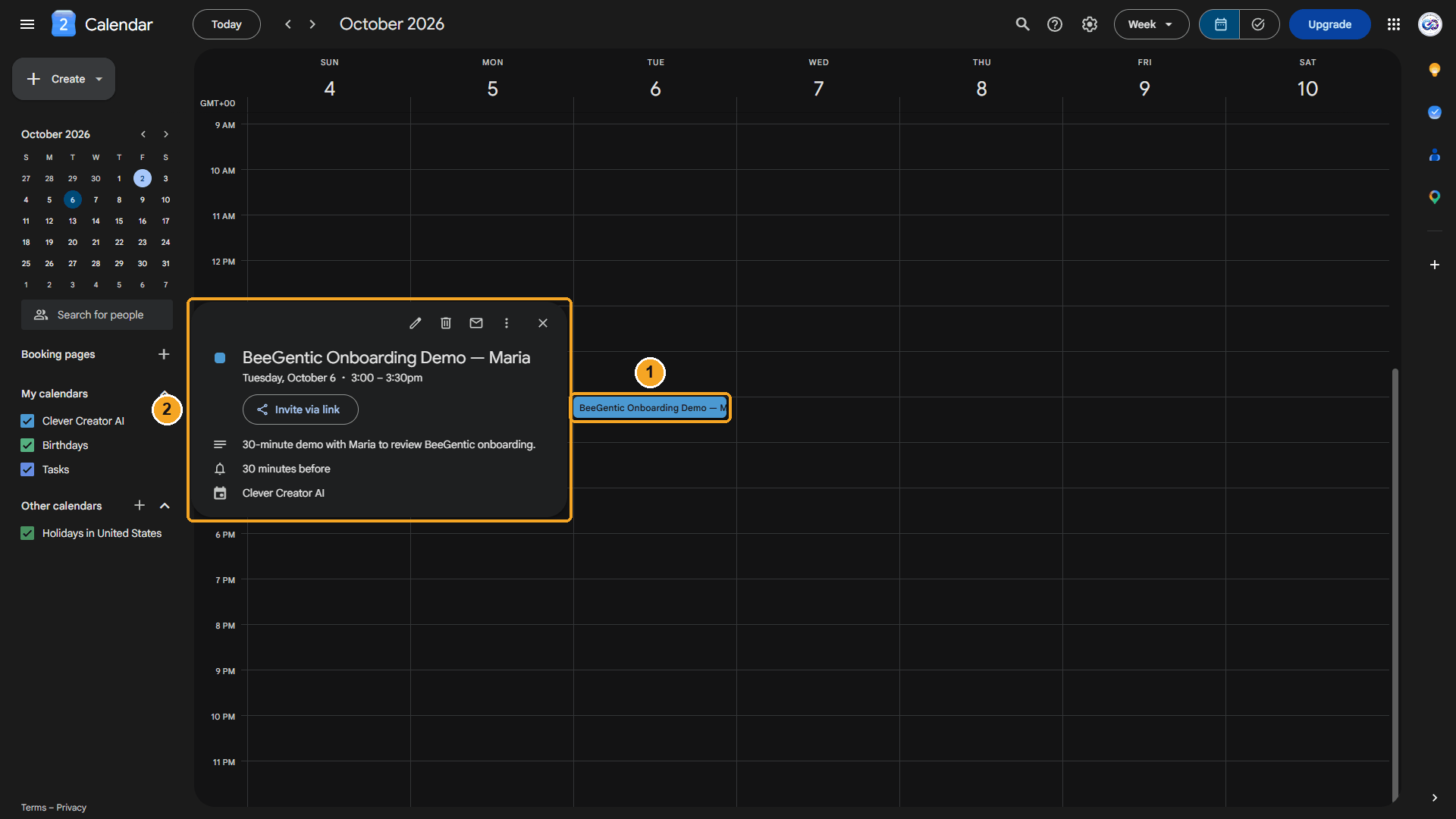Switch to Calendar view toggle
The height and width of the screenshot is (819, 1456).
[x=1220, y=24]
